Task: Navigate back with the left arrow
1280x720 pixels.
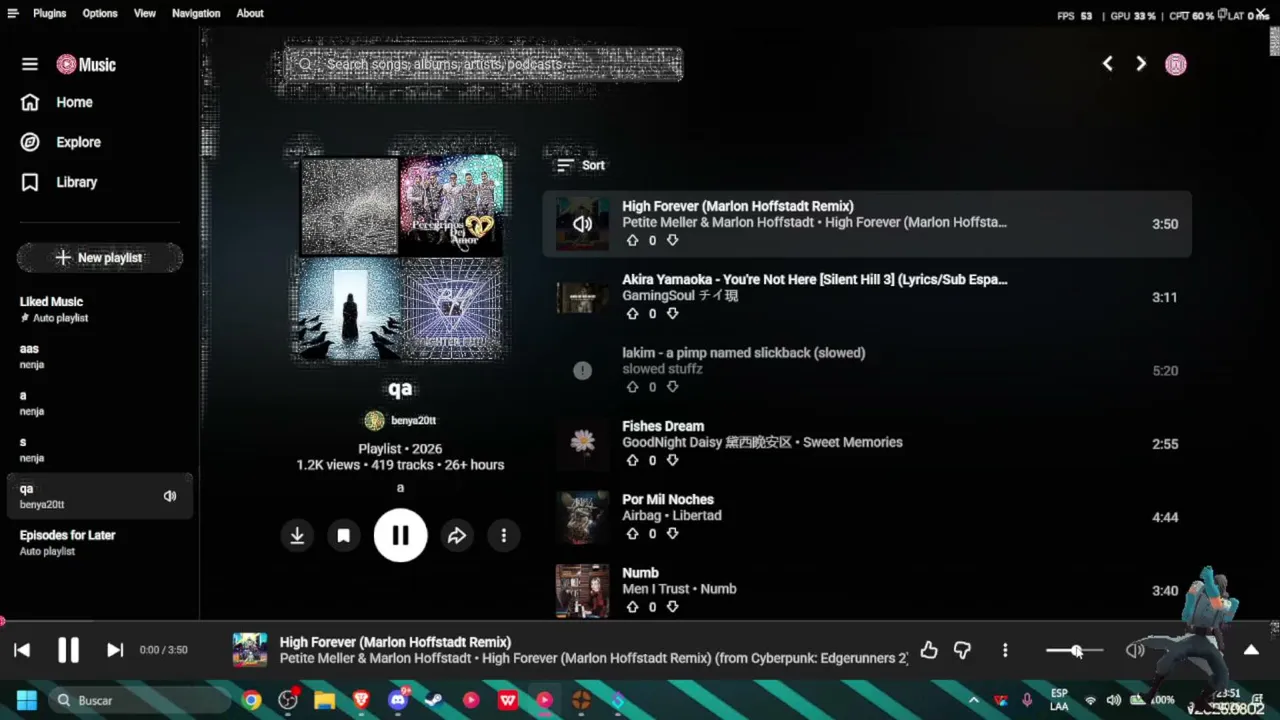Action: coord(1107,64)
